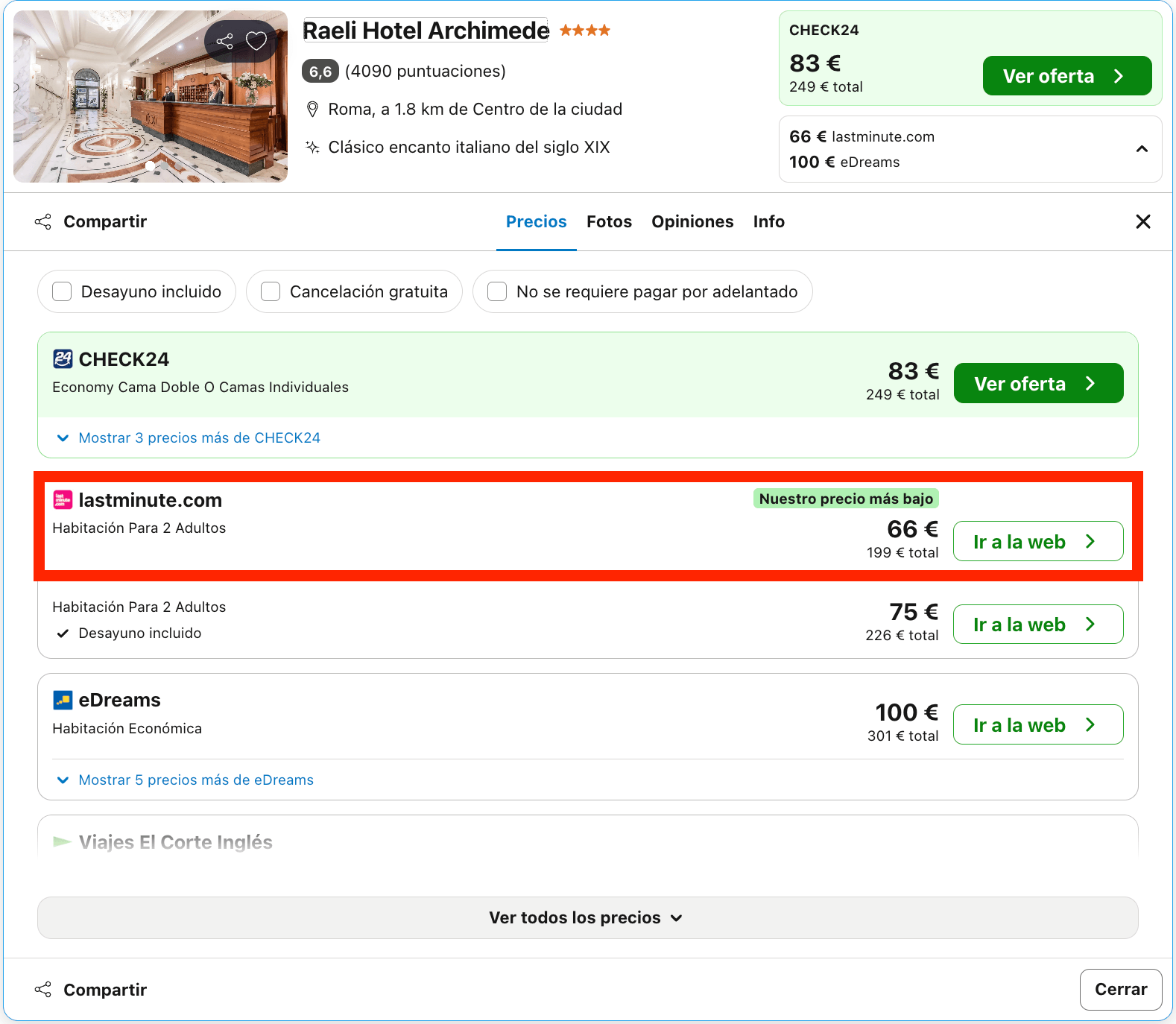This screenshot has width=1176, height=1024.
Task: Click Ir a la web for 66 € offer
Action: click(1038, 541)
